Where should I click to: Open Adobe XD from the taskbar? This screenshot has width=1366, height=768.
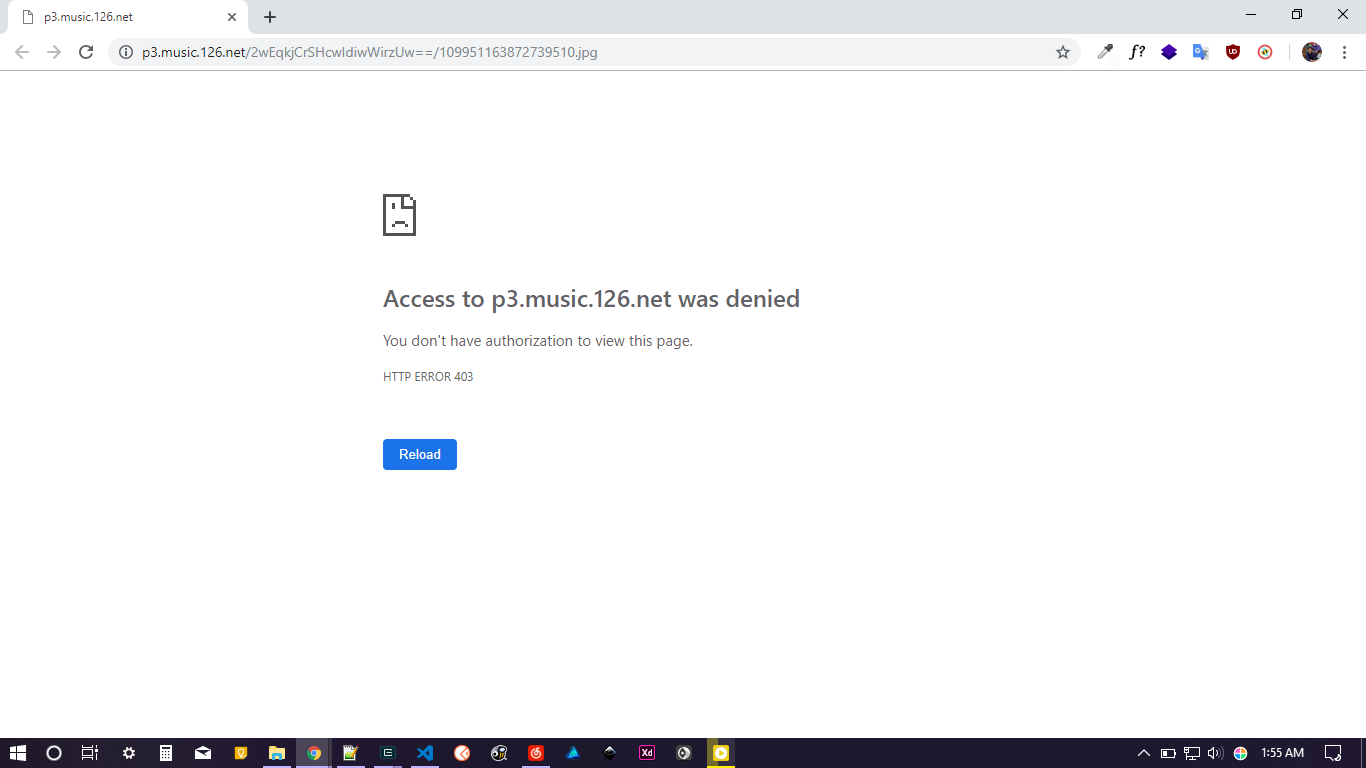click(x=647, y=753)
